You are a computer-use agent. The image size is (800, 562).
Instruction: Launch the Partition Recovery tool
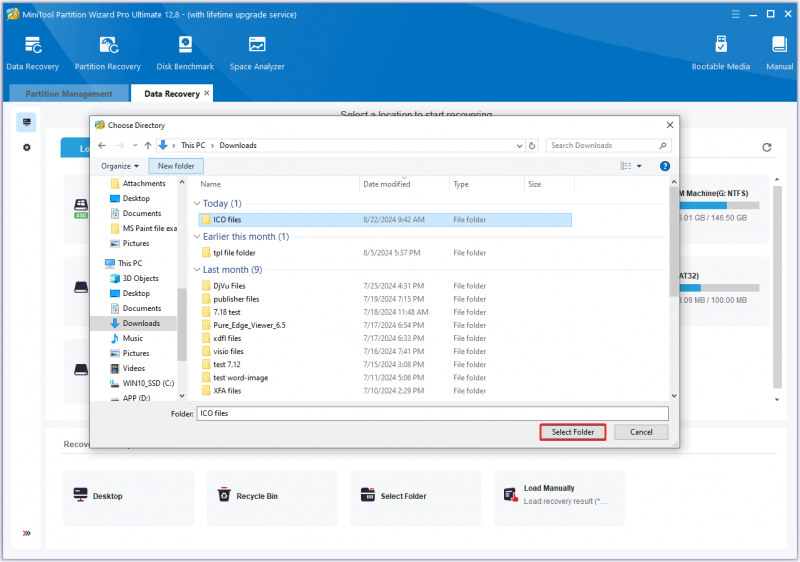108,53
